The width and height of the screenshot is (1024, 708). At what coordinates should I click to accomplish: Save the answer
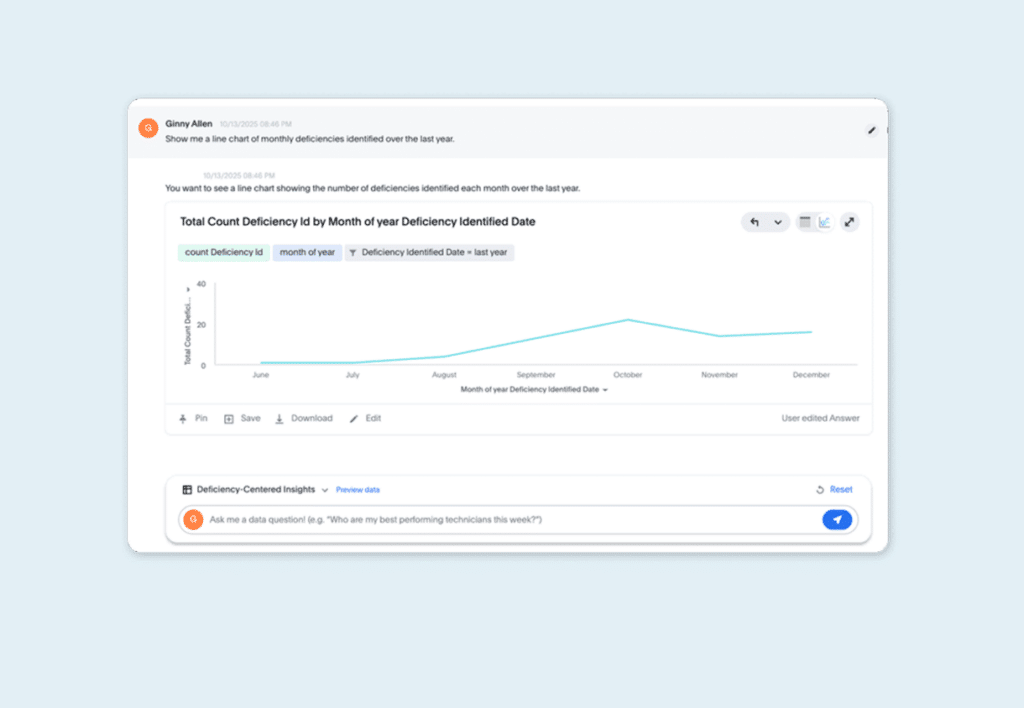[242, 418]
